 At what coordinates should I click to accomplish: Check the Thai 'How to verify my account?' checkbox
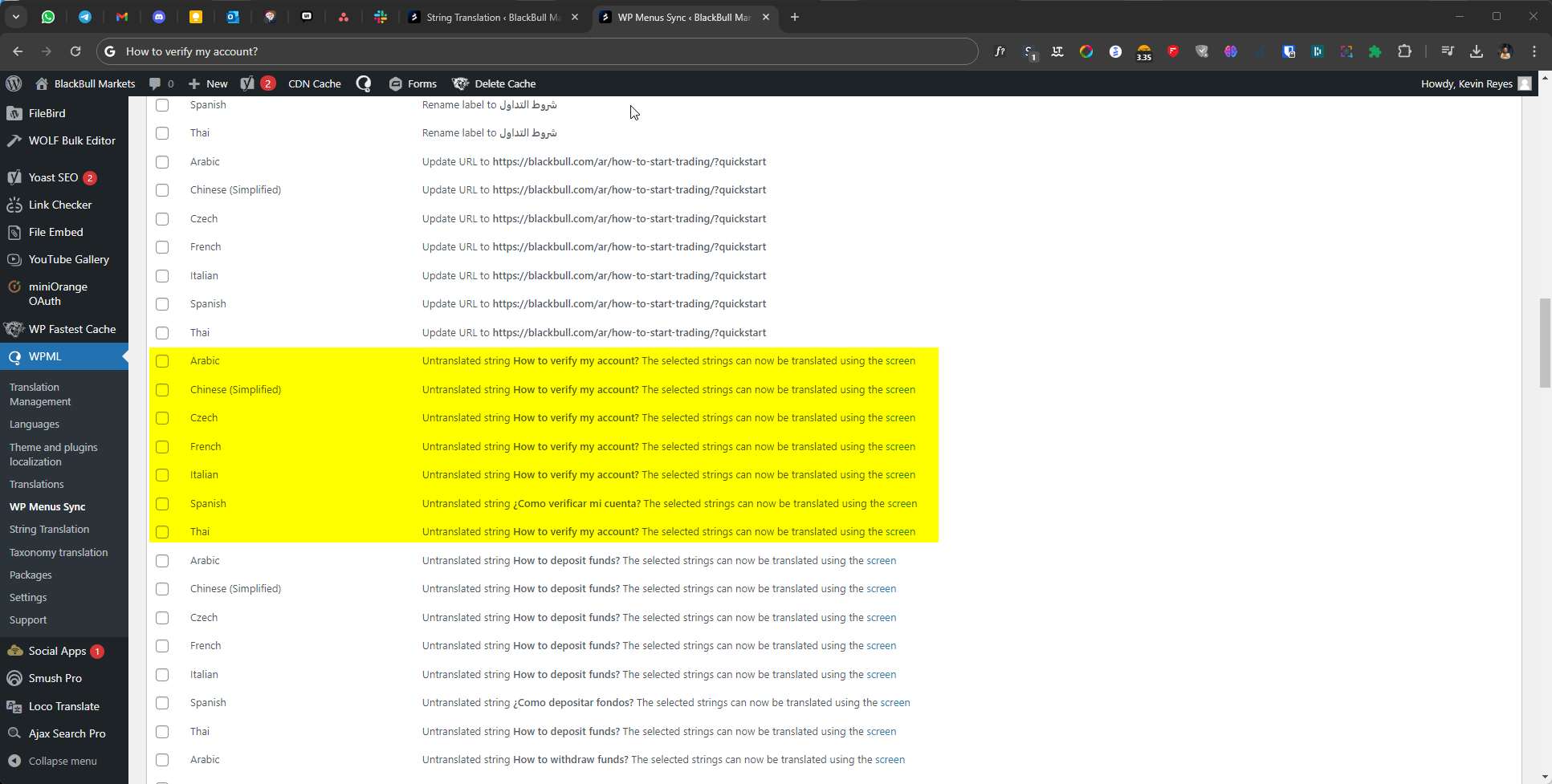[x=162, y=532]
